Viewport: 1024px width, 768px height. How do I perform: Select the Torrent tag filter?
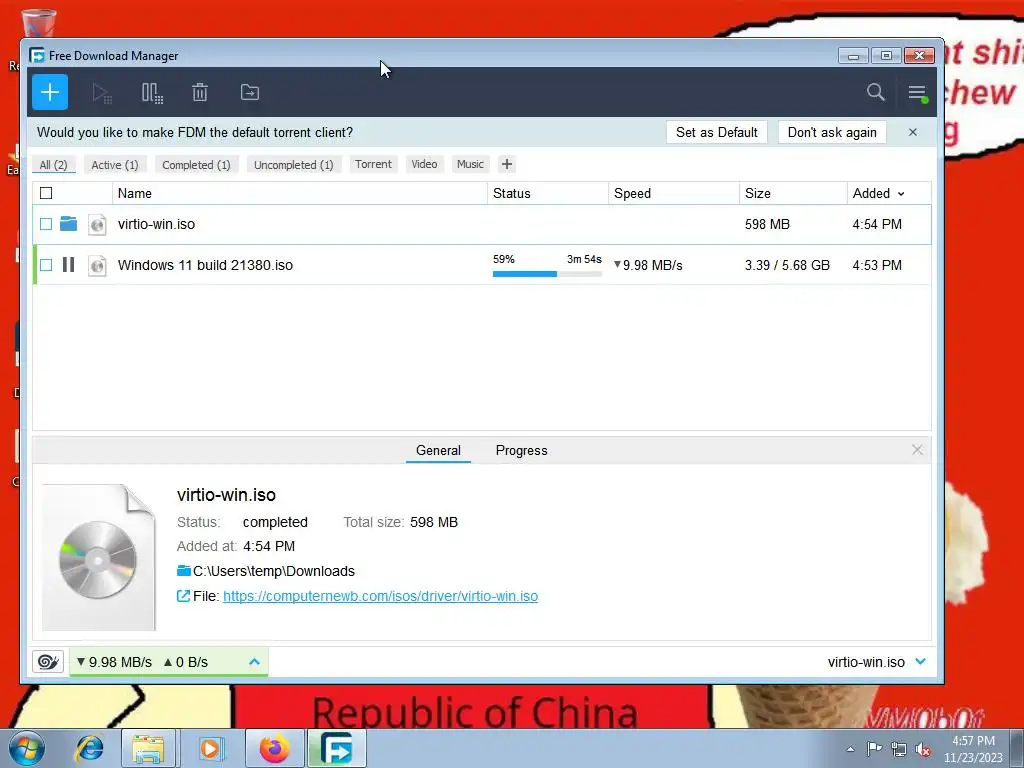(x=374, y=165)
